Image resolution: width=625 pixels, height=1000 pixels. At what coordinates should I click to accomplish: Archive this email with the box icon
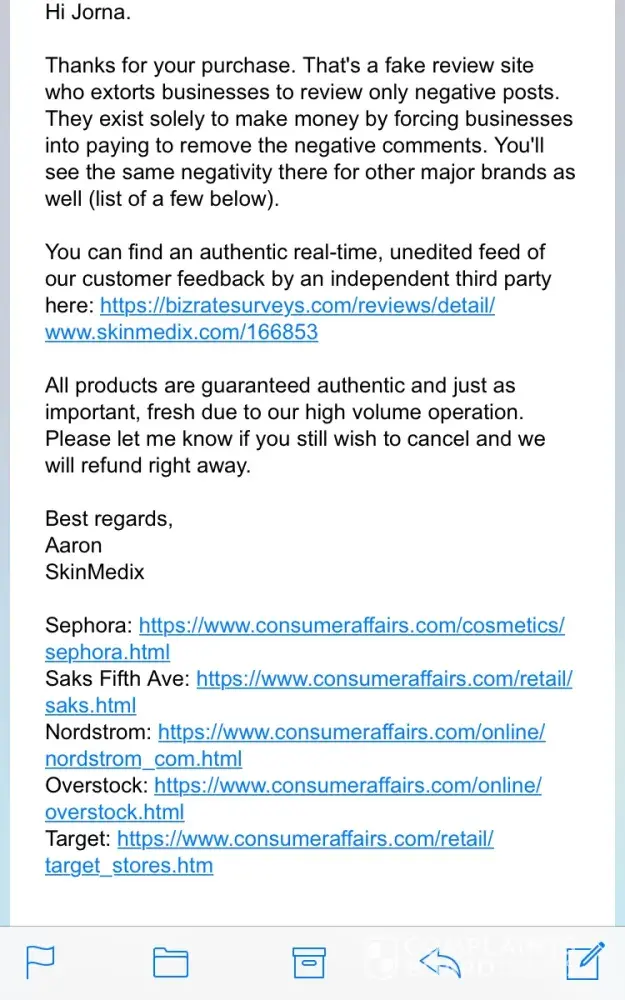(308, 962)
